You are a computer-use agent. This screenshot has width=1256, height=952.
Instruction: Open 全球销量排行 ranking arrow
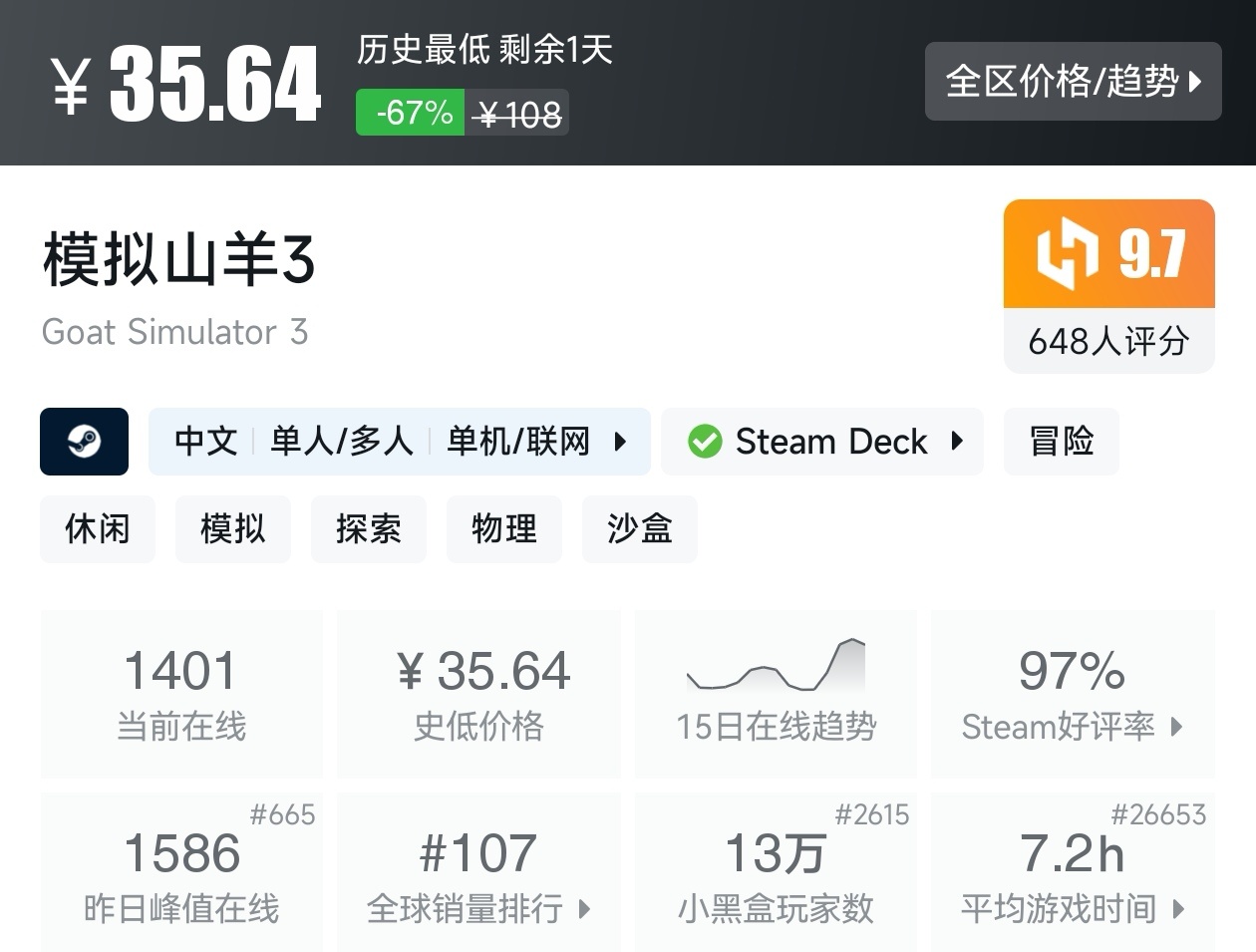tap(584, 909)
